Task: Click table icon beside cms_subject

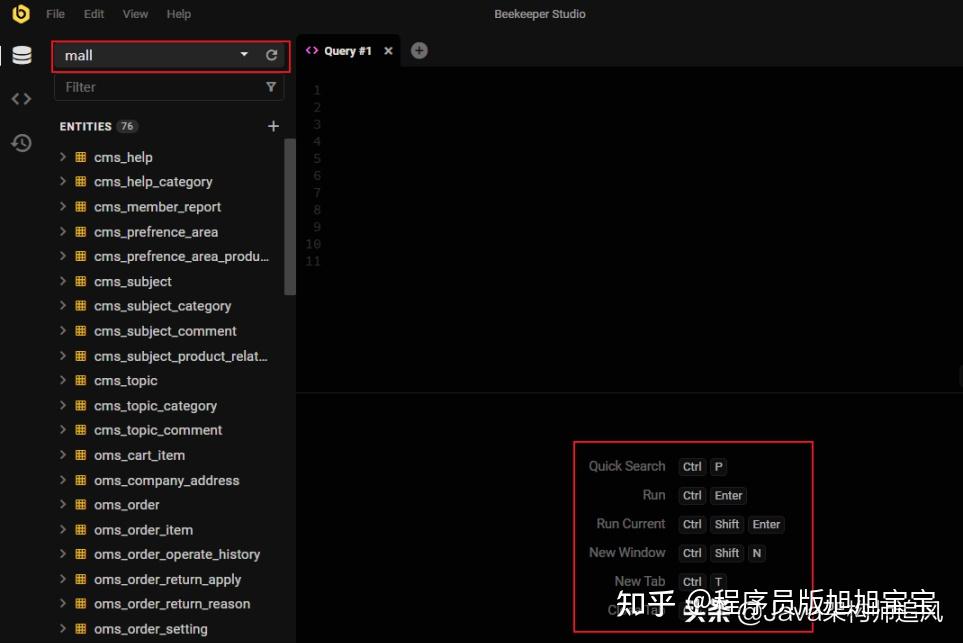Action: pyautogui.click(x=80, y=281)
